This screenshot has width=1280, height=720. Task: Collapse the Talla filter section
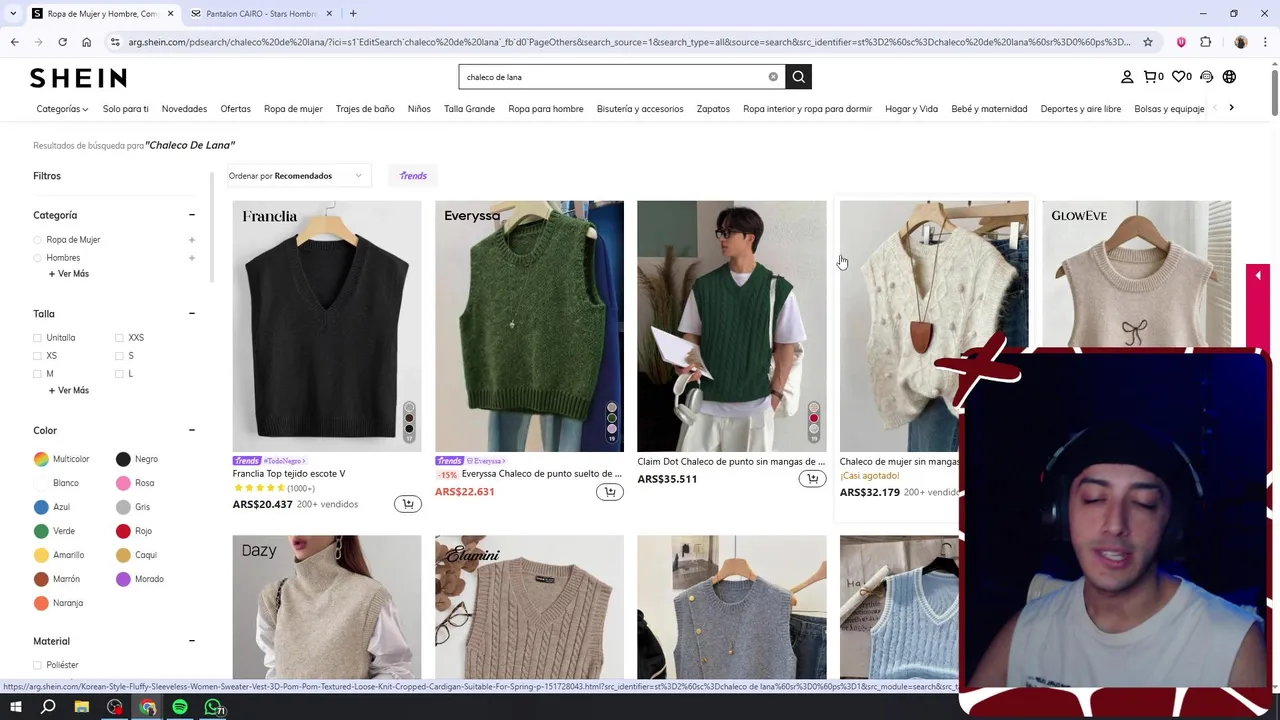coord(191,314)
